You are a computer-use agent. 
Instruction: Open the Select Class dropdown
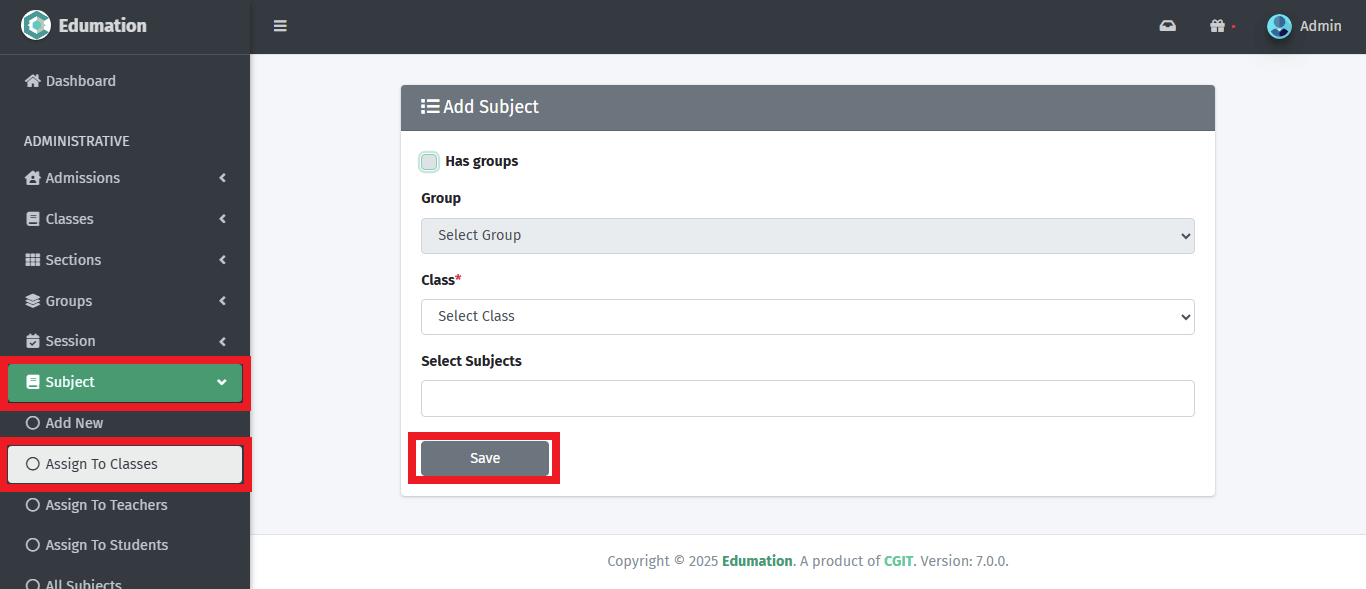807,317
